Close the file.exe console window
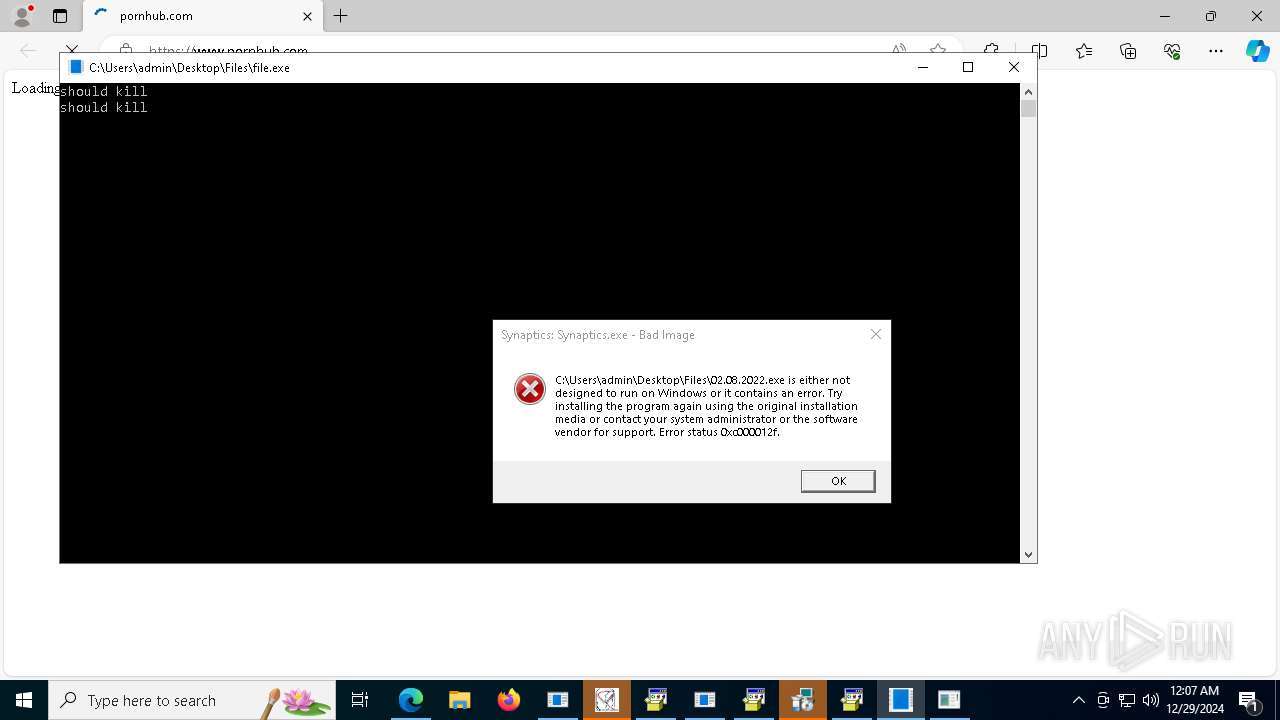This screenshot has width=1280, height=720. coord(1014,67)
